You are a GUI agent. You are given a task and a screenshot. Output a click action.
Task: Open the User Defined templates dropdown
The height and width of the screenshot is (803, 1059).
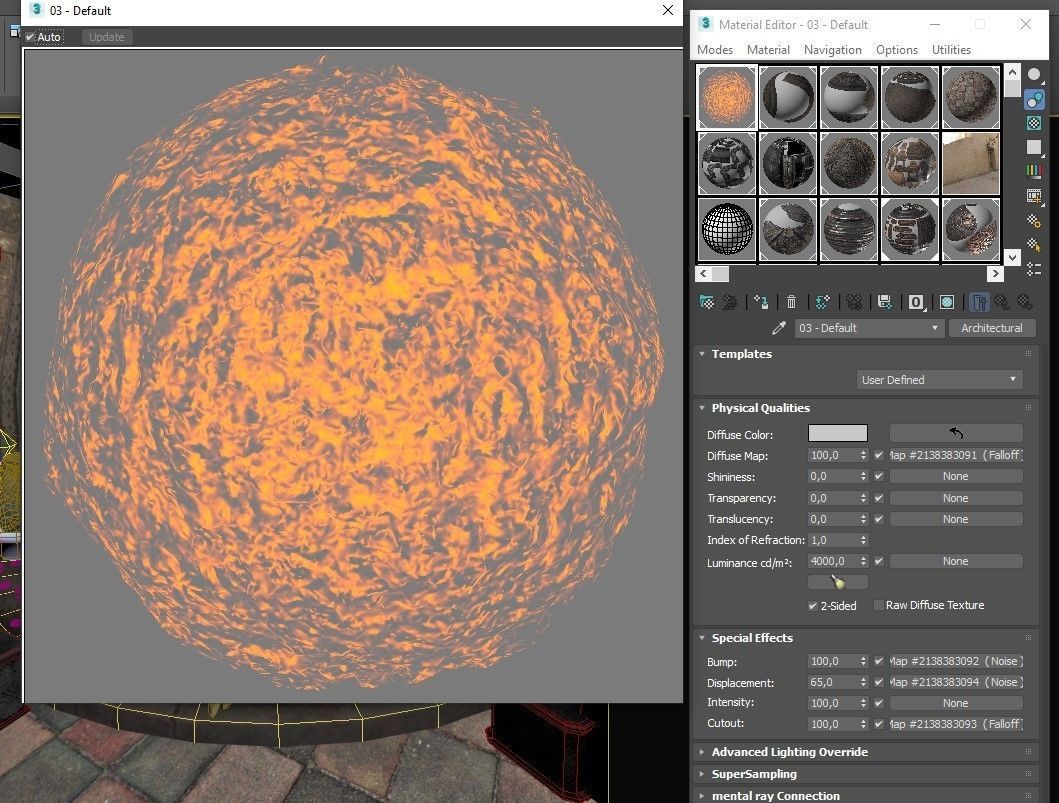click(x=939, y=380)
